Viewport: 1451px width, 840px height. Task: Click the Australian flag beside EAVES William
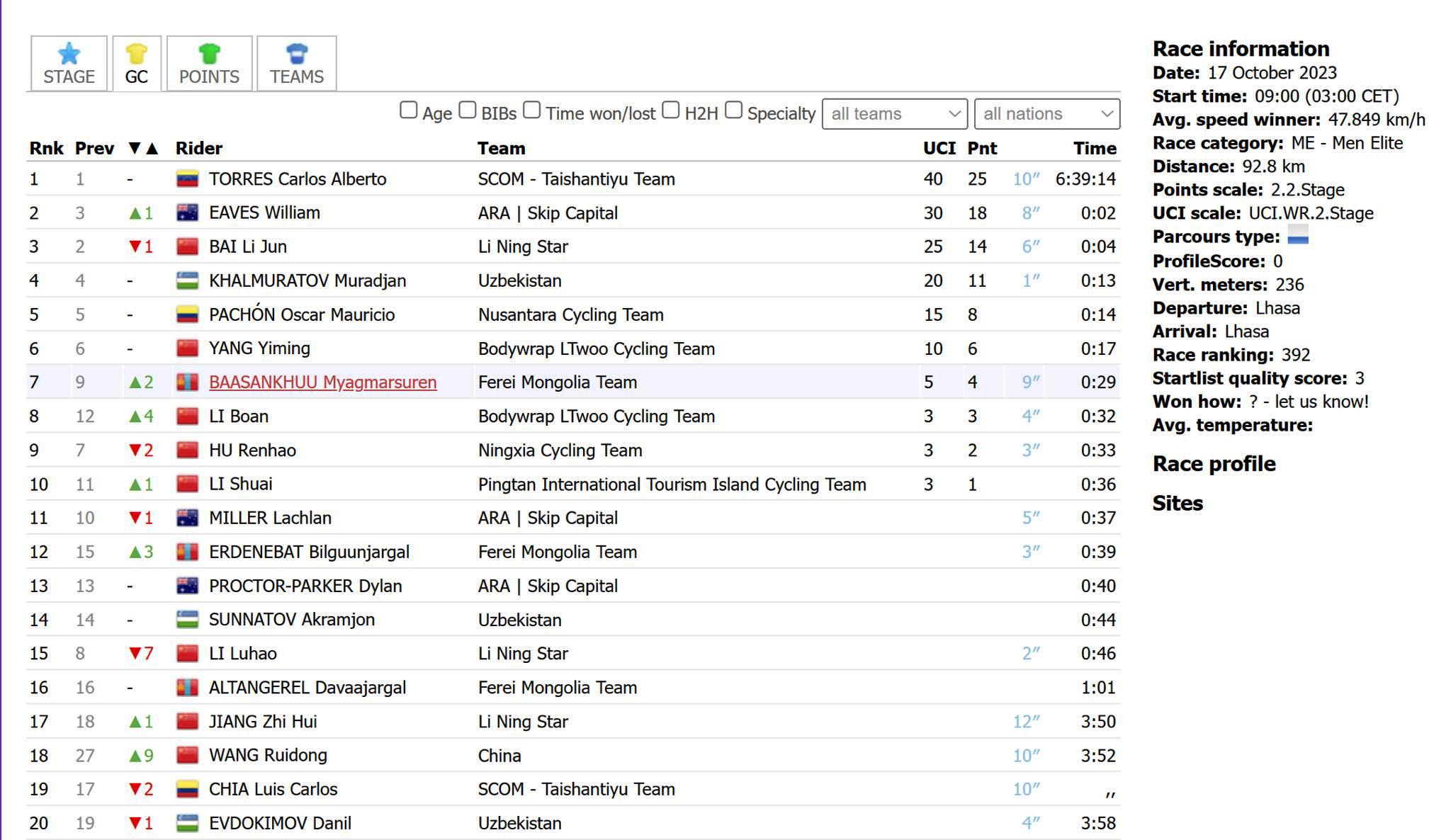coord(187,213)
